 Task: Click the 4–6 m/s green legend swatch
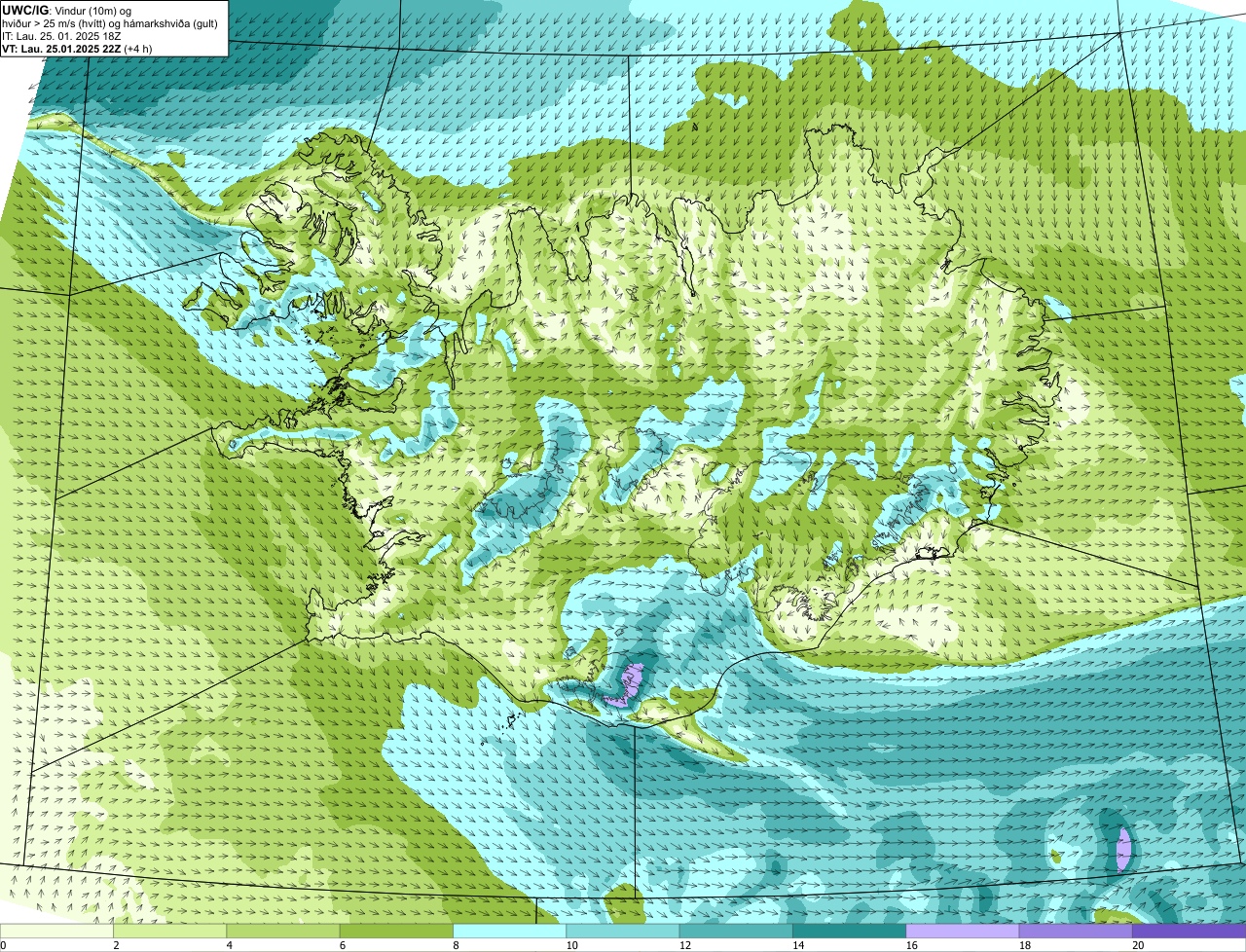click(284, 931)
